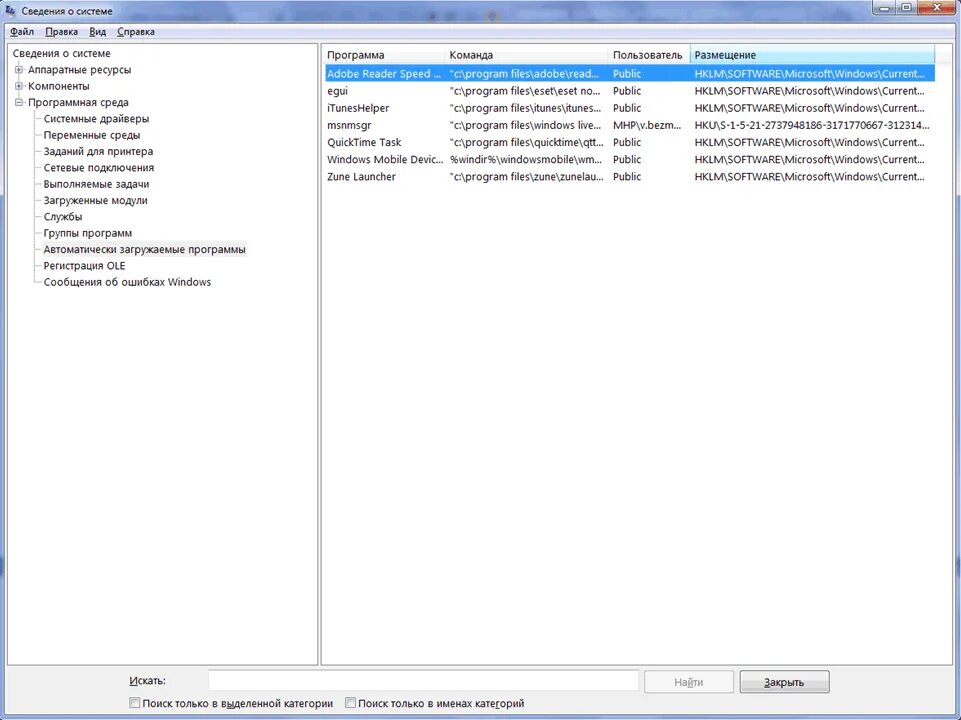Enable Поиск только в именах категорий checkbox

tap(350, 703)
